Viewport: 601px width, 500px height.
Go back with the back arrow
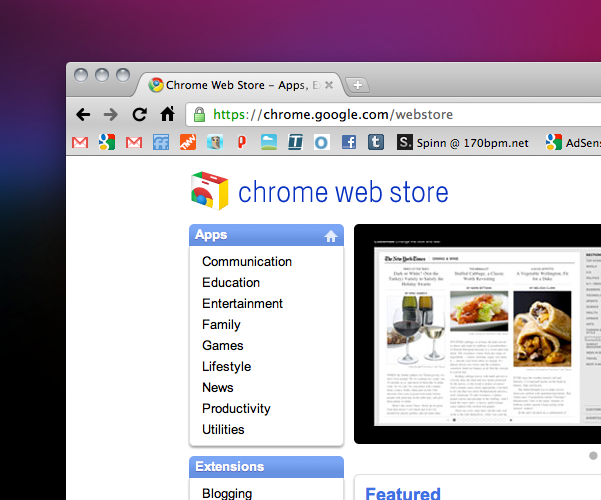pyautogui.click(x=83, y=115)
